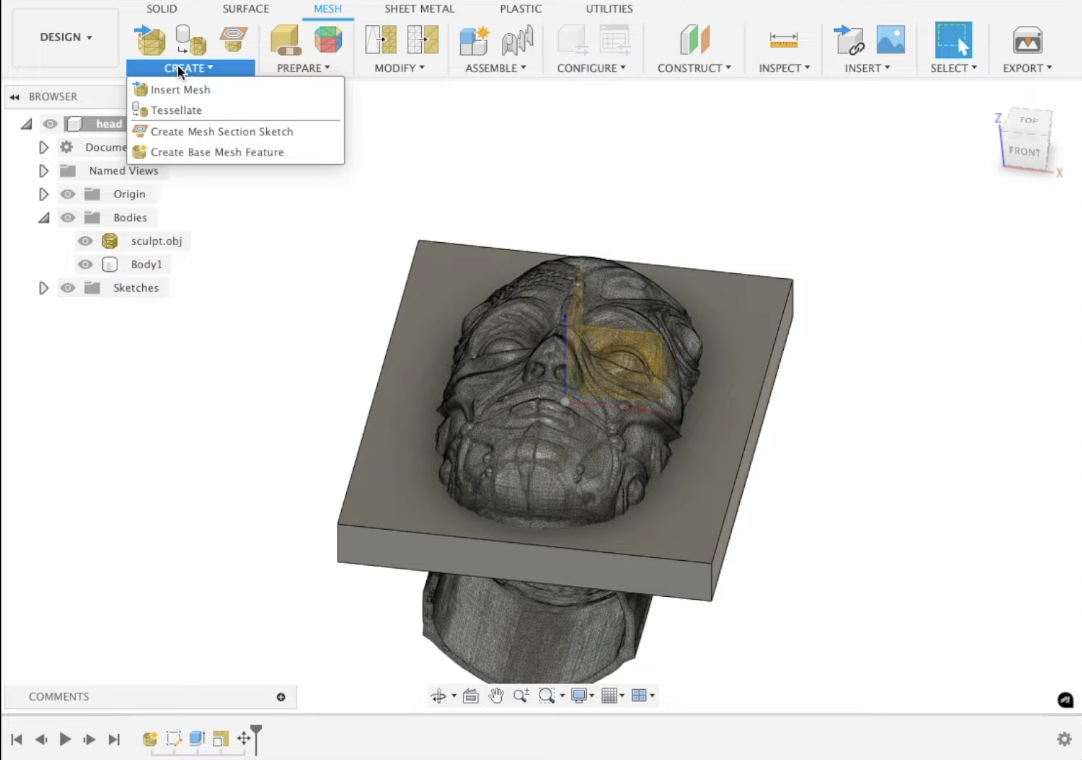
Task: Add a comment with plus icon
Action: 281,696
